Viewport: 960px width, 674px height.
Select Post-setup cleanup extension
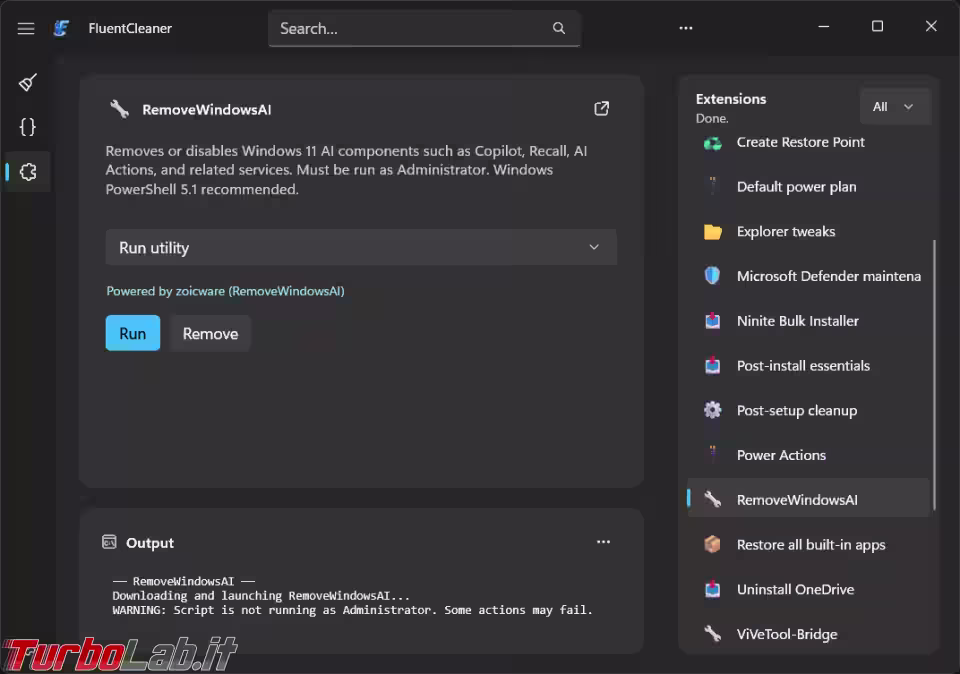(809, 410)
